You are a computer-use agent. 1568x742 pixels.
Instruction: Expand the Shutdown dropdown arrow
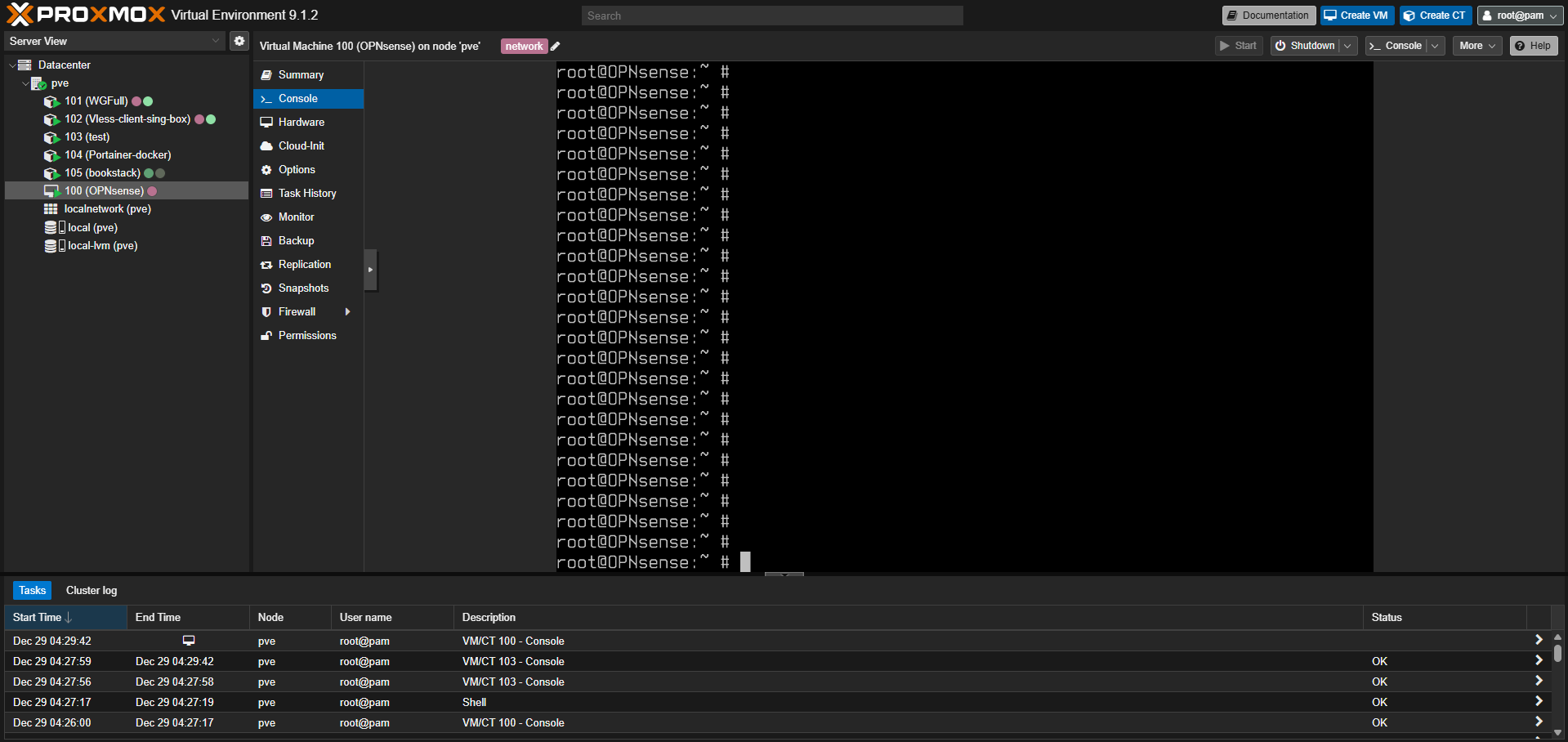[1348, 46]
